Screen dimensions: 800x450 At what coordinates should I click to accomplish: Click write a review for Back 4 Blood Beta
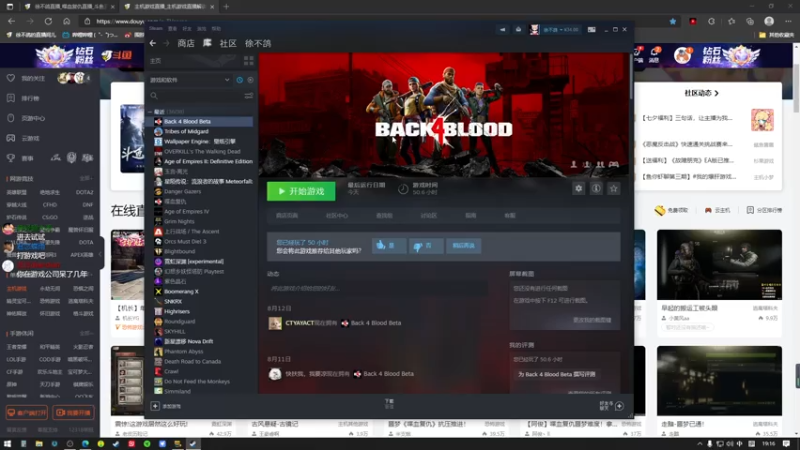557,374
